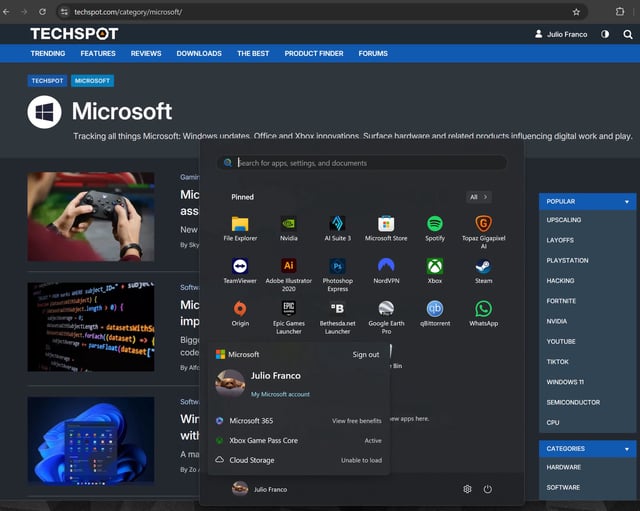The image size is (640, 511).
Task: Open the Downloads nav item
Action: tap(199, 53)
